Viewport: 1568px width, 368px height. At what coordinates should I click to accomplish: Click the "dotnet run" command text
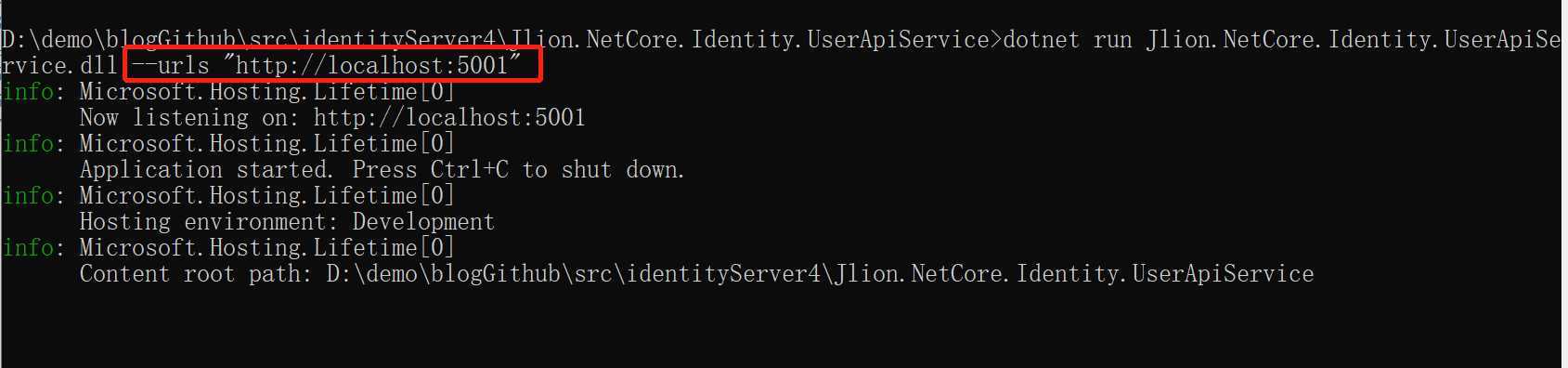pyautogui.click(x=1068, y=40)
